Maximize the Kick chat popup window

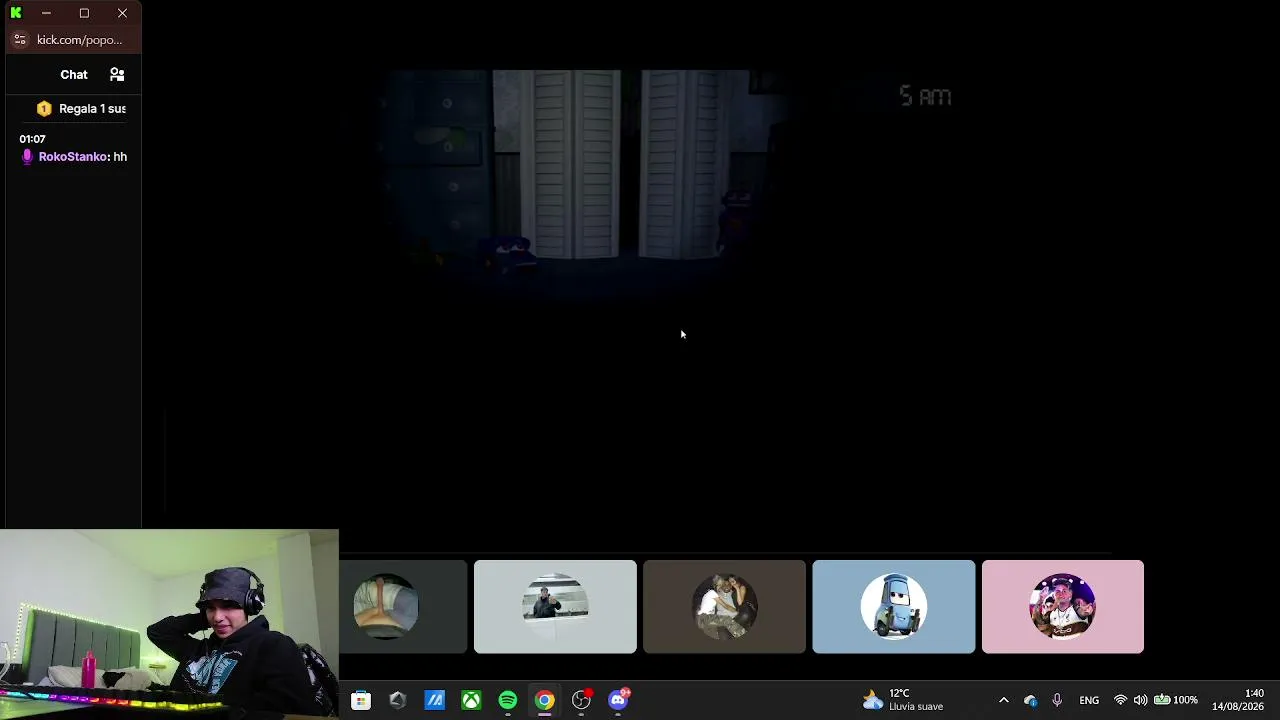point(84,13)
